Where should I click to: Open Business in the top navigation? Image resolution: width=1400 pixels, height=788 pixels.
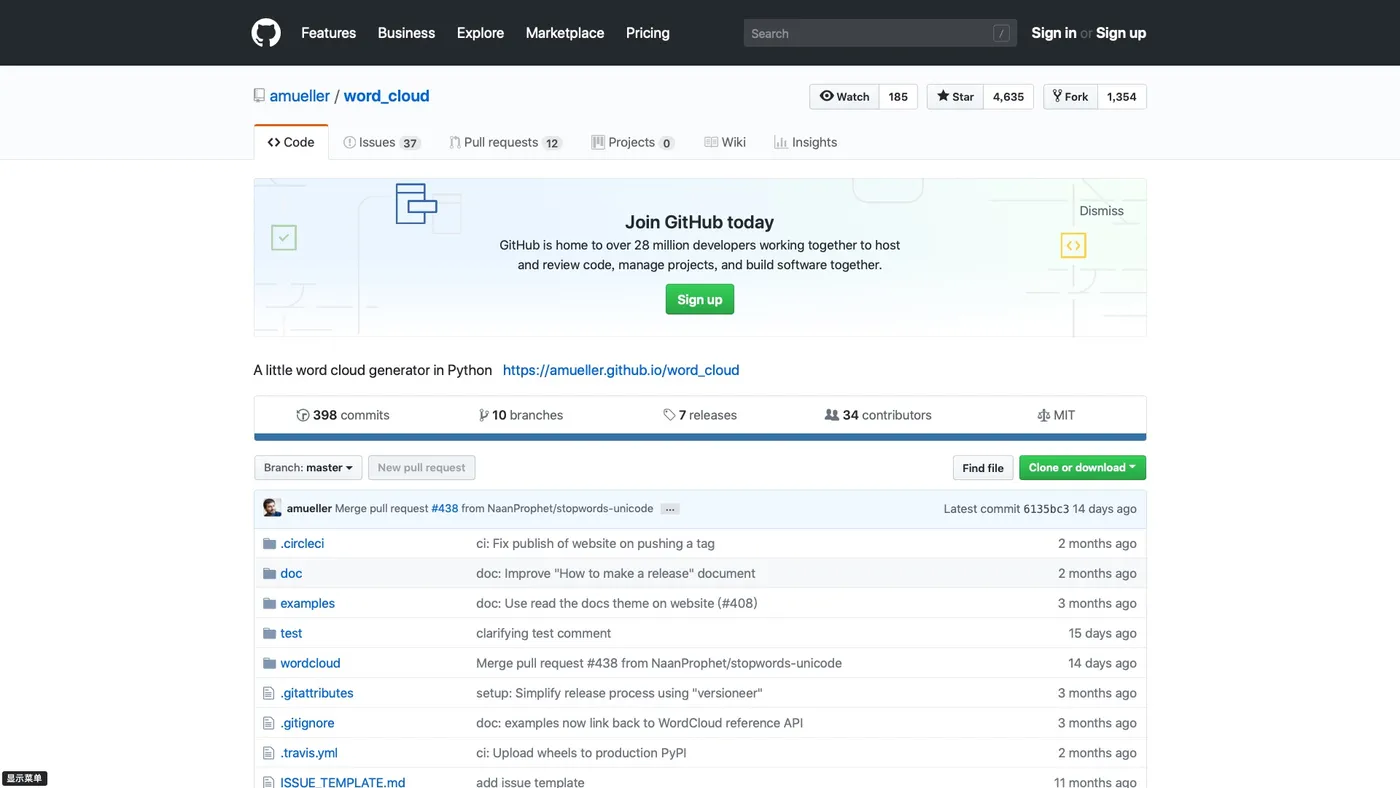pyautogui.click(x=406, y=33)
